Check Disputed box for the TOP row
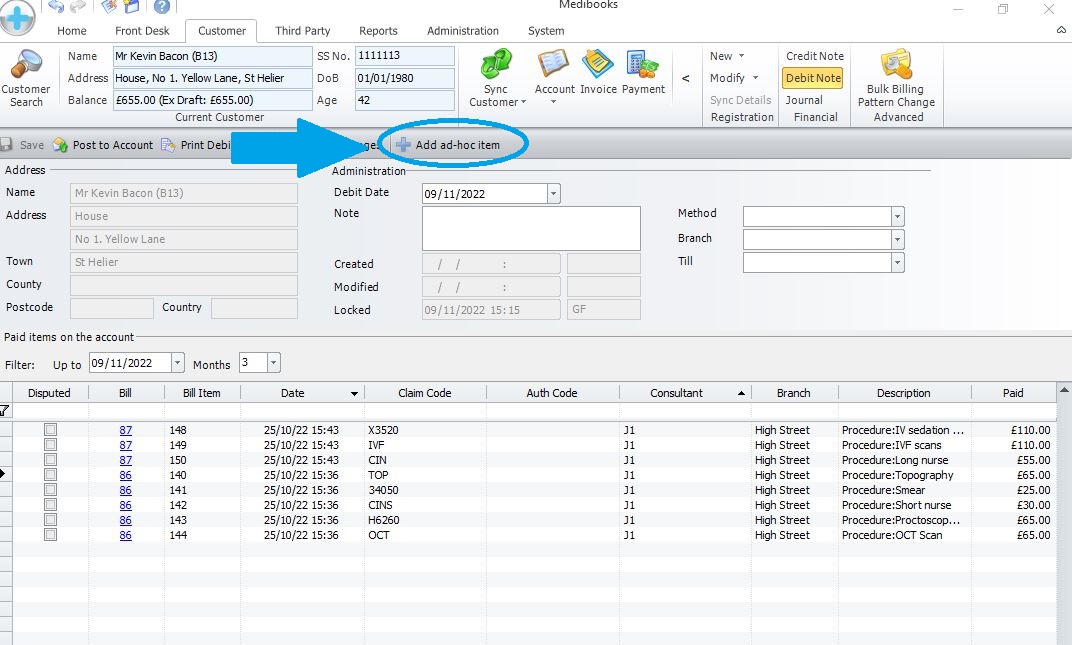Viewport: 1072px width, 645px height. 50,475
